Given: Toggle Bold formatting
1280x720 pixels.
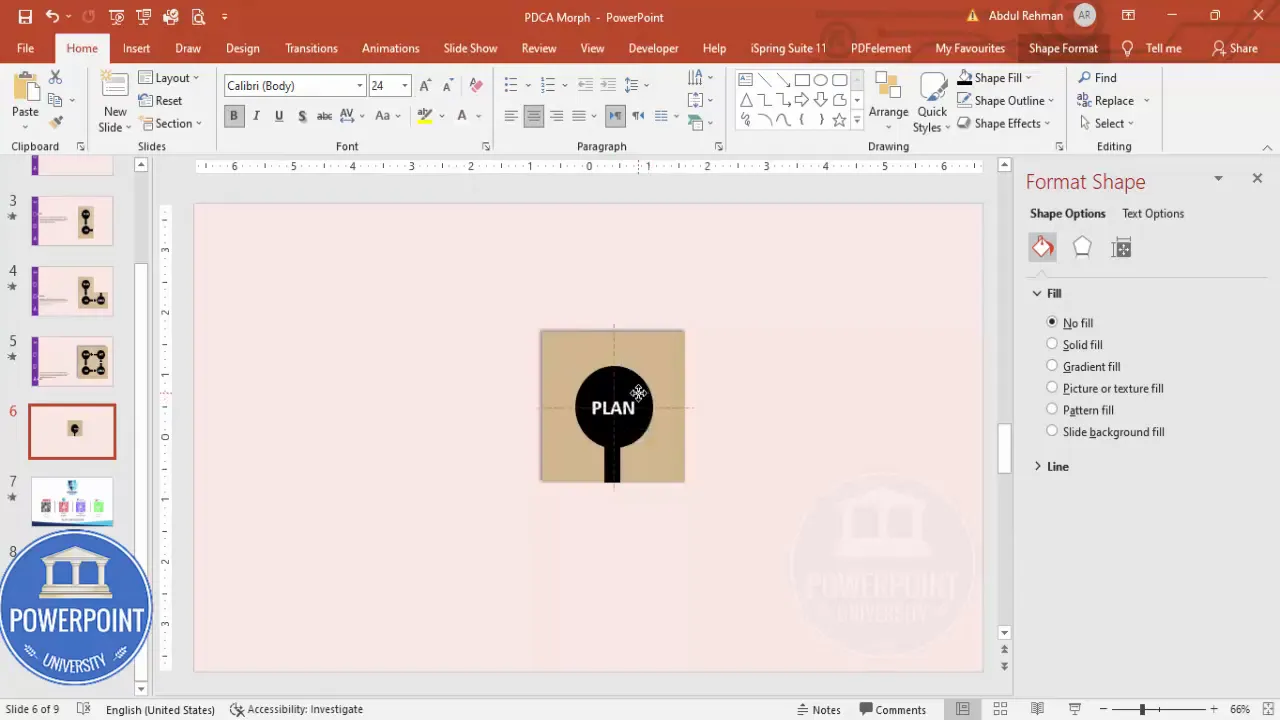Looking at the screenshot, I should (x=234, y=116).
